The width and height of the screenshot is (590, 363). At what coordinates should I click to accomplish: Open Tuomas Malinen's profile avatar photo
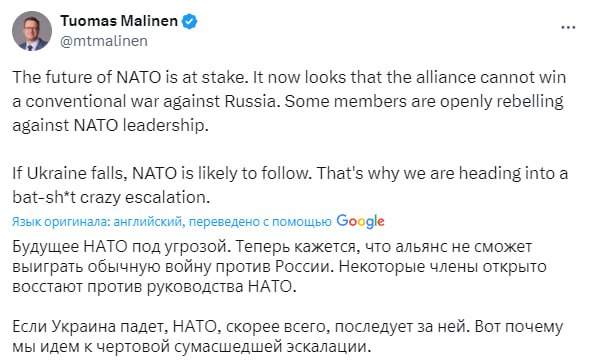[x=32, y=31]
